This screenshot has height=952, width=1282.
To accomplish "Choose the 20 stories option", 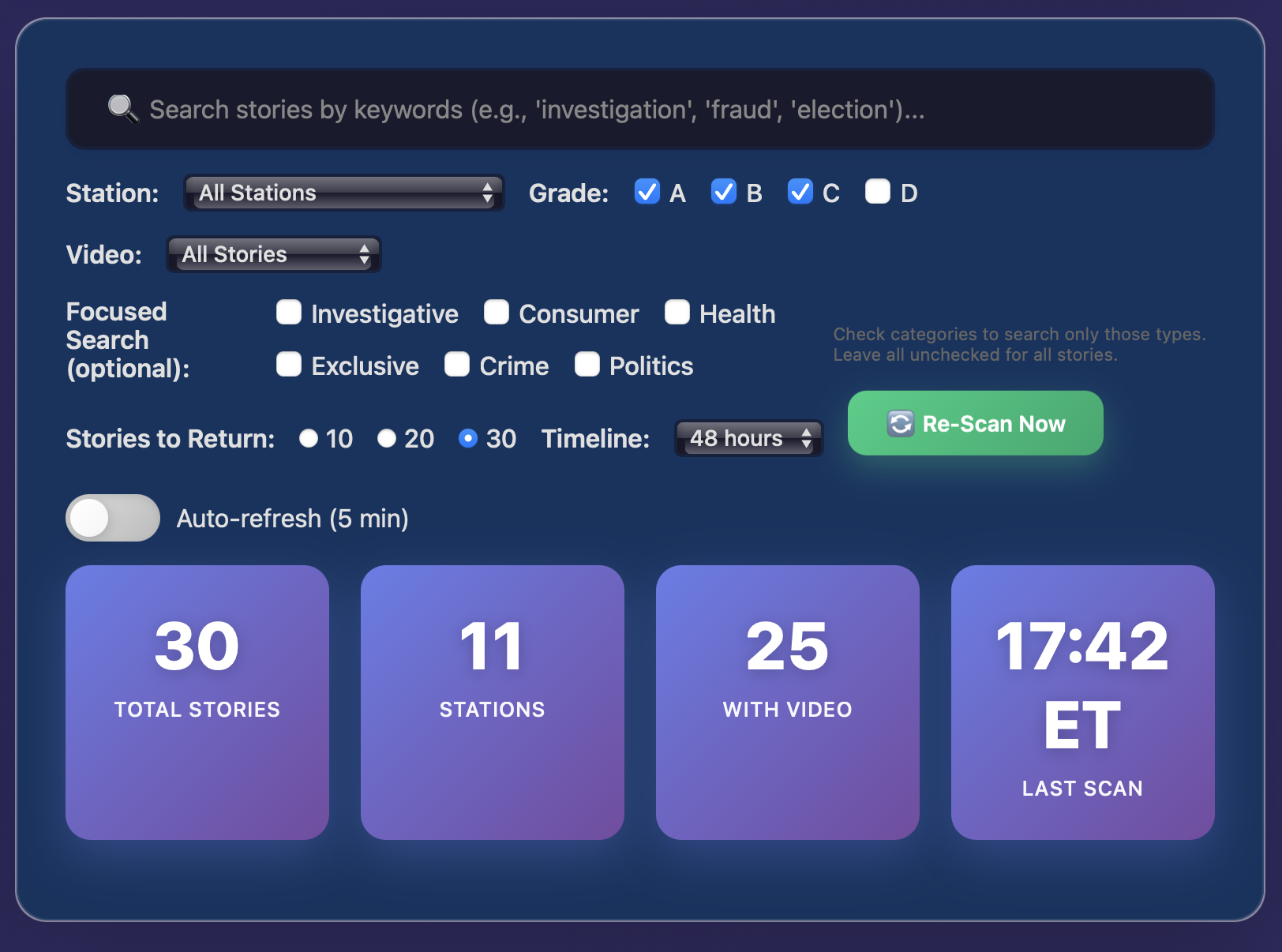I will coord(386,439).
